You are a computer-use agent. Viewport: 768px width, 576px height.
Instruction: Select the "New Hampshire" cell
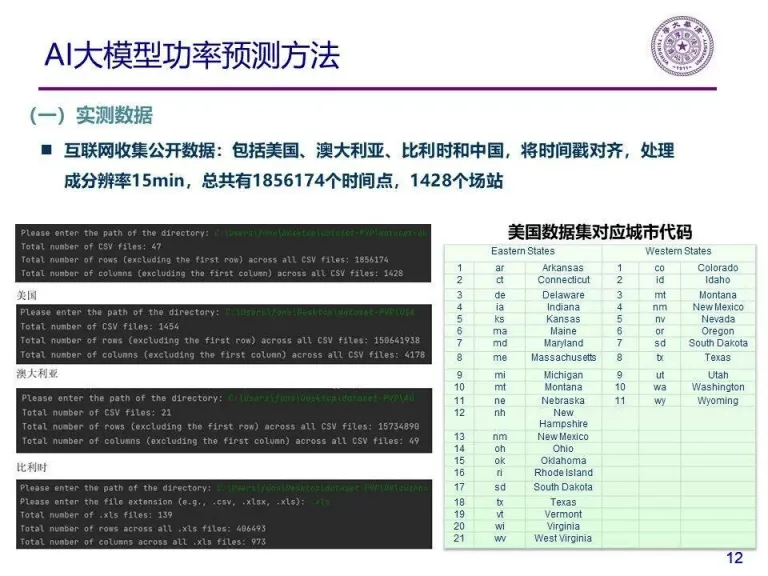click(563, 418)
